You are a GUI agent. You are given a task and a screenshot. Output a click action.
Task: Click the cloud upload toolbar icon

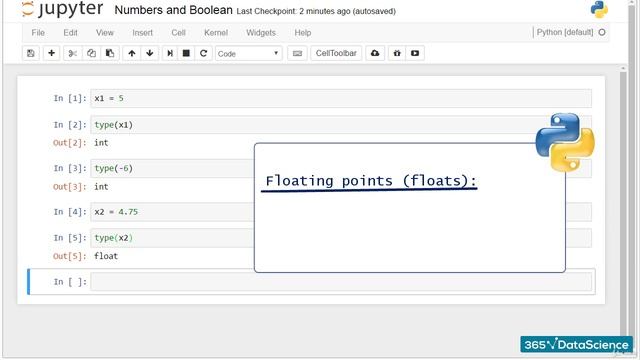pos(375,53)
